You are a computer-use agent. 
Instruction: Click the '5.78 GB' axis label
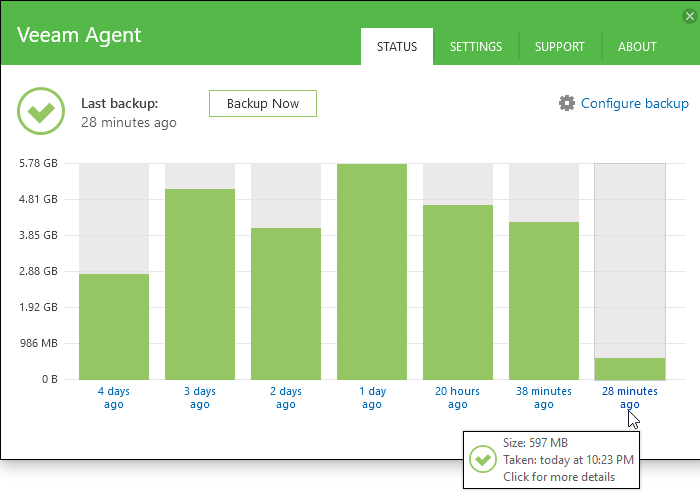pos(38,163)
